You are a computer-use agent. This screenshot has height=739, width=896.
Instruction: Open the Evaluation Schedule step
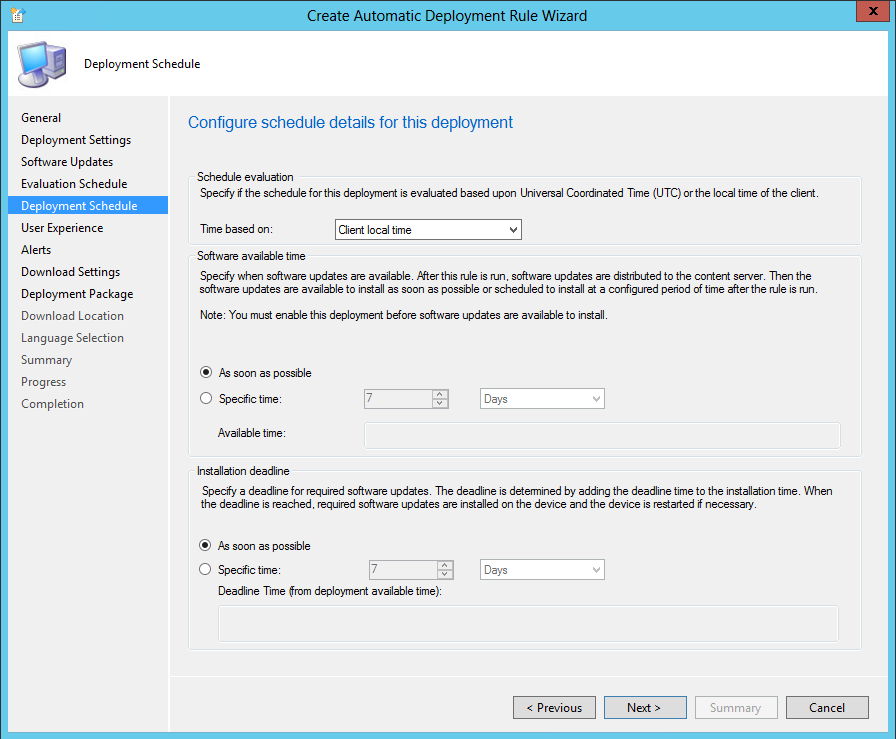(74, 184)
